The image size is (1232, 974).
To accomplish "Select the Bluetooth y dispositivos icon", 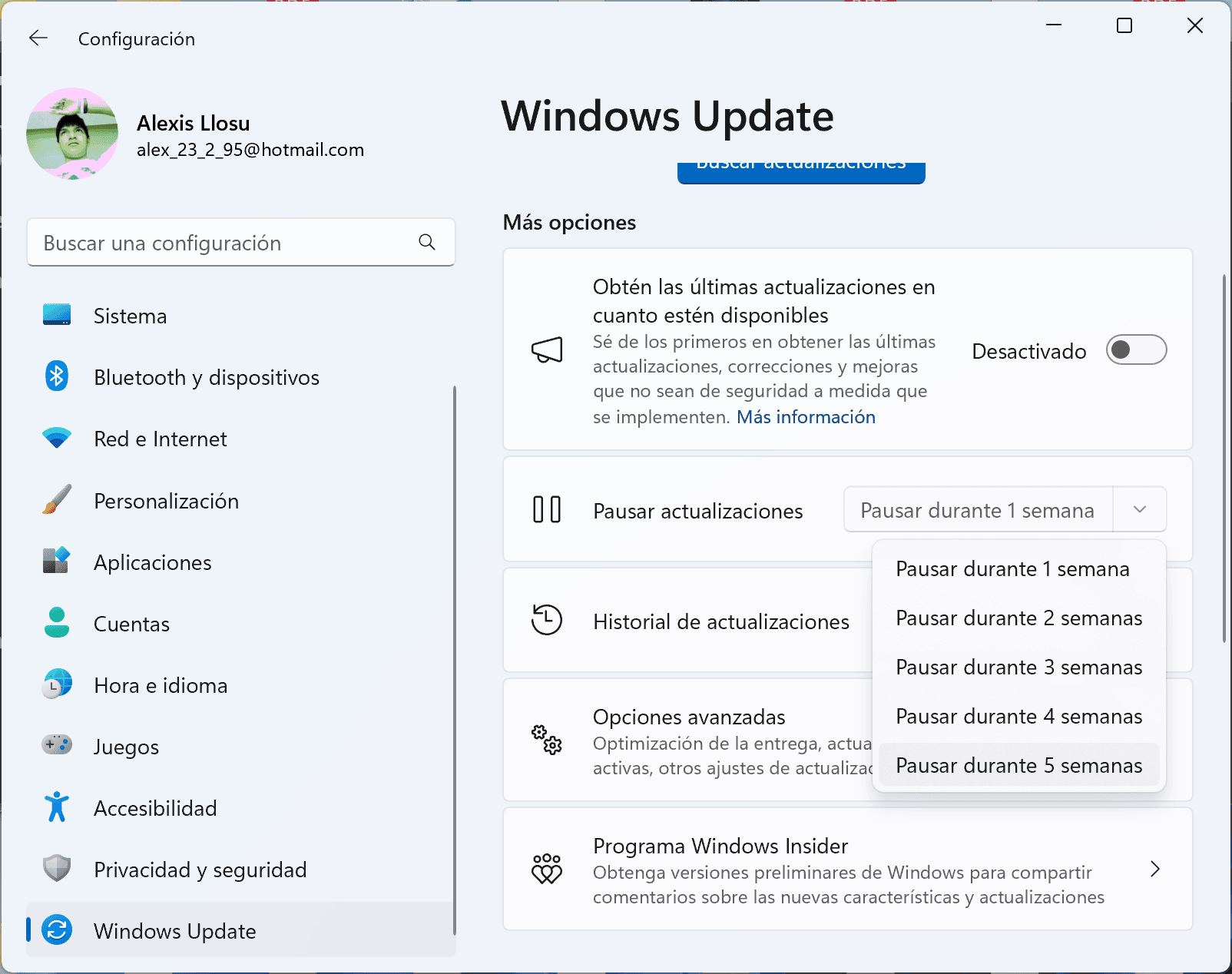I will click(x=55, y=376).
